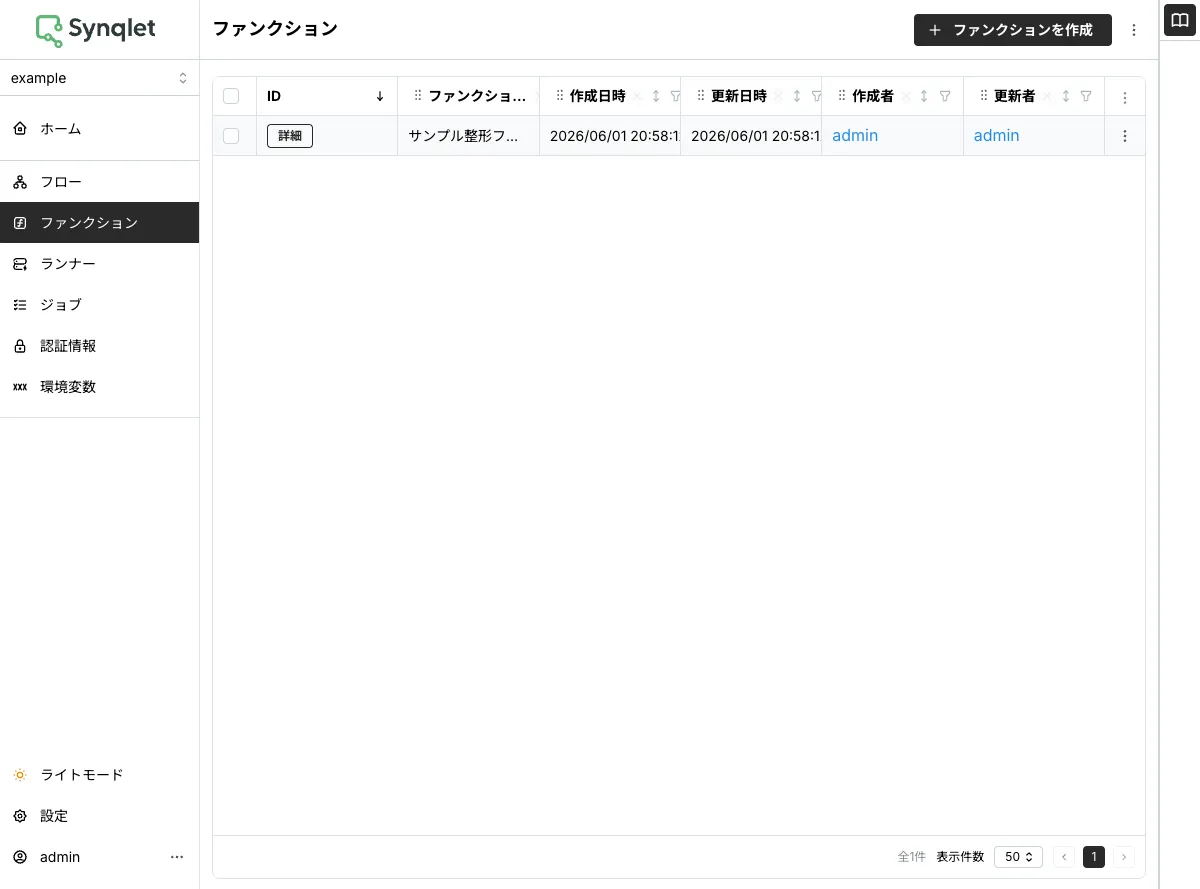Sort by ID using the down arrow
The width and height of the screenshot is (1200, 889).
pos(380,97)
